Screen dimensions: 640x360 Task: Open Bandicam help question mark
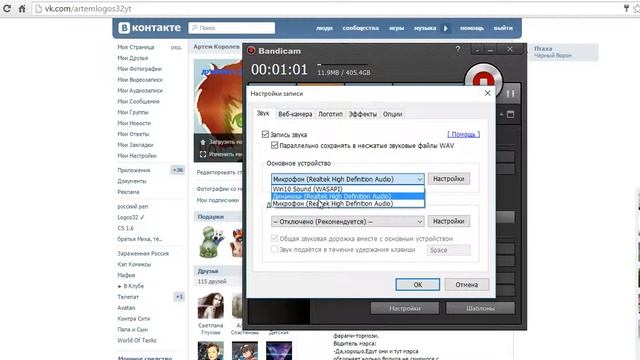458,50
